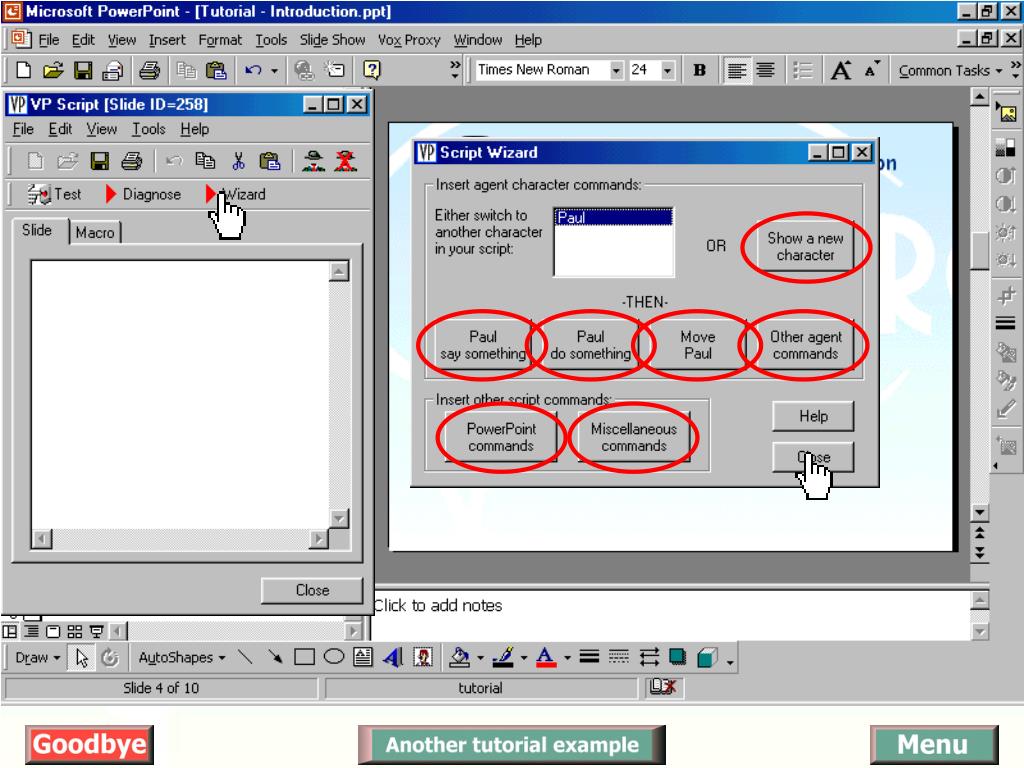The height and width of the screenshot is (768, 1024).
Task: Open the AutoShapes dropdown
Action: tap(182, 658)
